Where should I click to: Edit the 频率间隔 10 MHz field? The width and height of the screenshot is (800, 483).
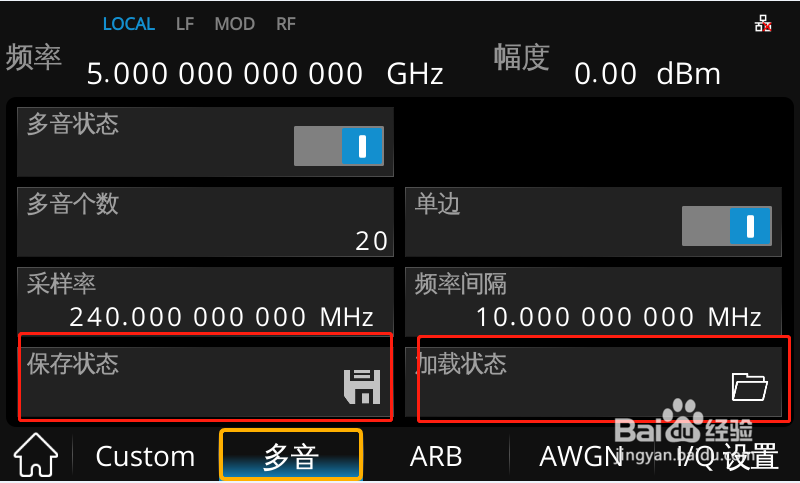coord(593,301)
